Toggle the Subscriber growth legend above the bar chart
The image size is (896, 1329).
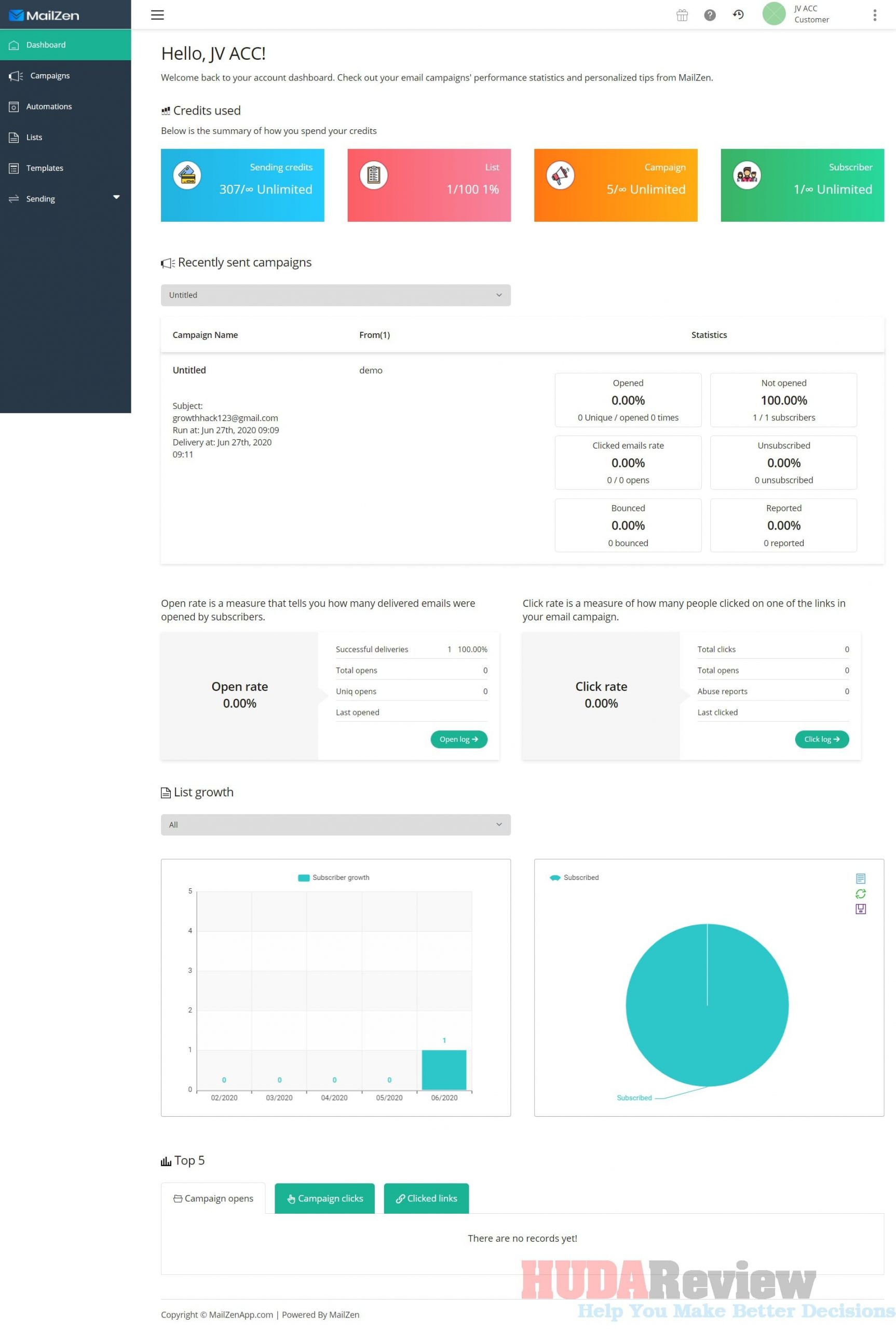[x=334, y=877]
